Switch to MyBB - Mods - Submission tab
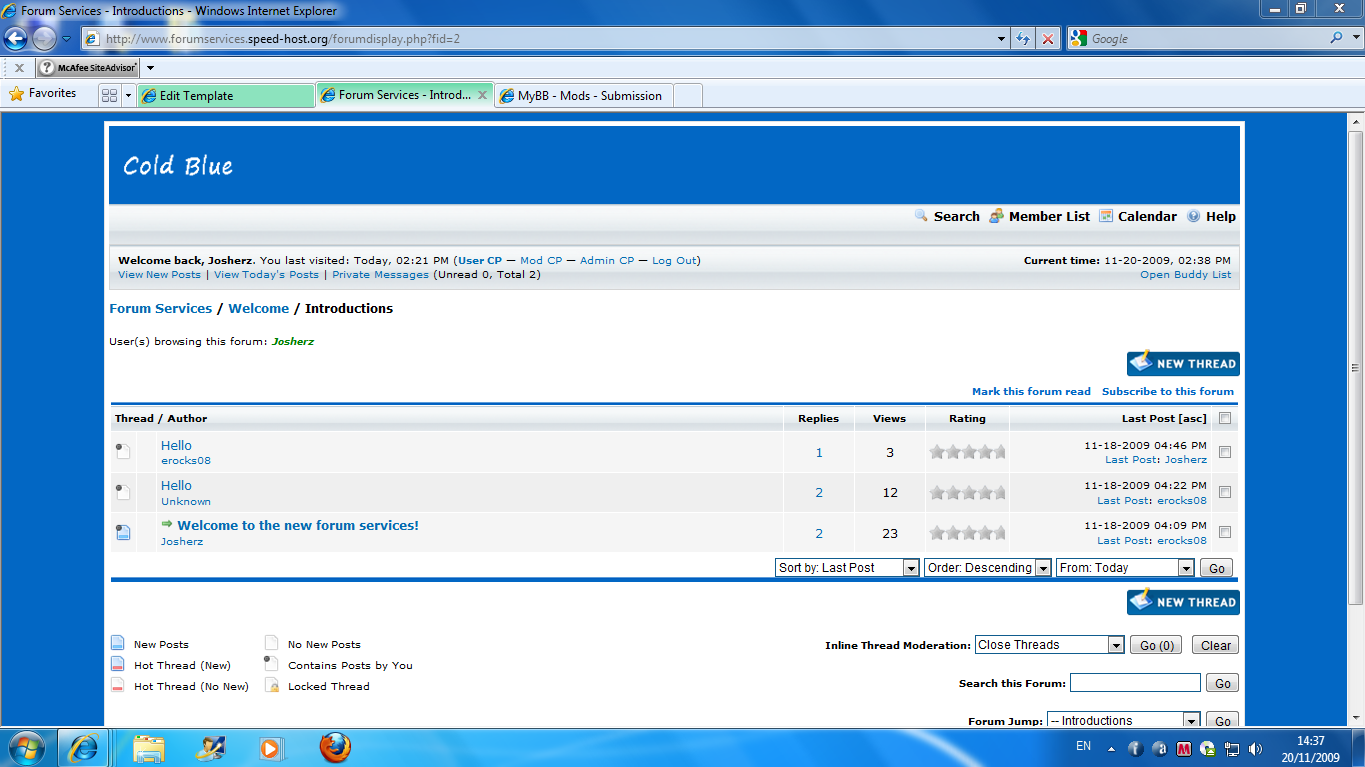Image resolution: width=1365 pixels, height=767 pixels. coord(589,96)
